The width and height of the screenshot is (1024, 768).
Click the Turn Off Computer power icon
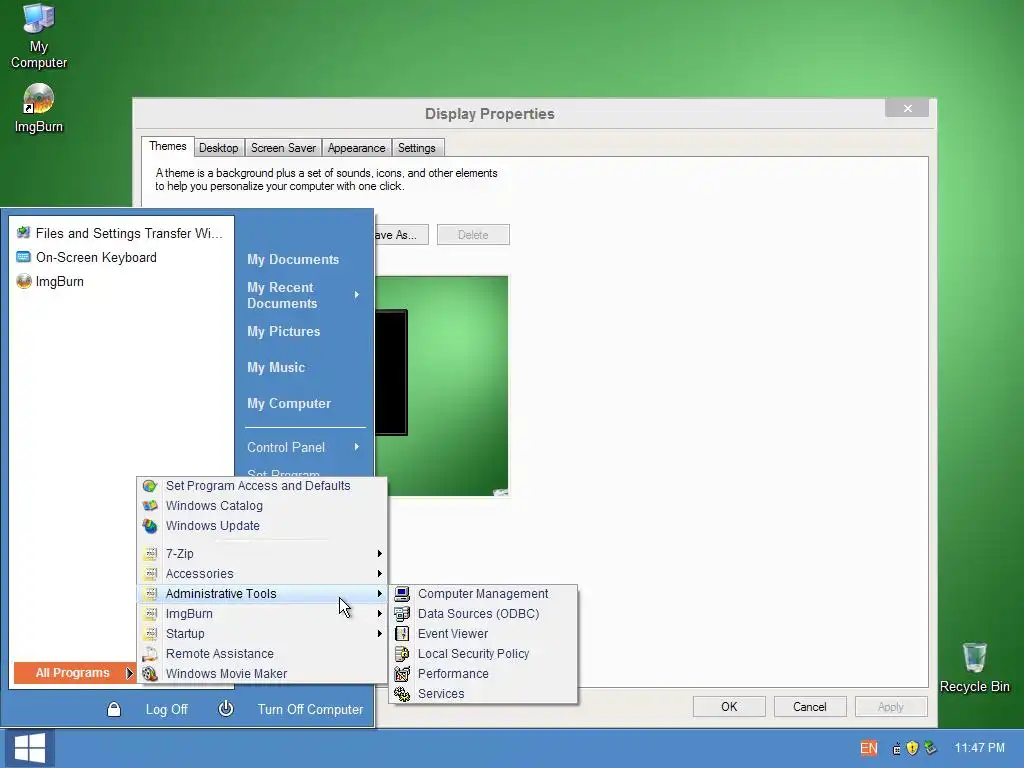click(226, 709)
